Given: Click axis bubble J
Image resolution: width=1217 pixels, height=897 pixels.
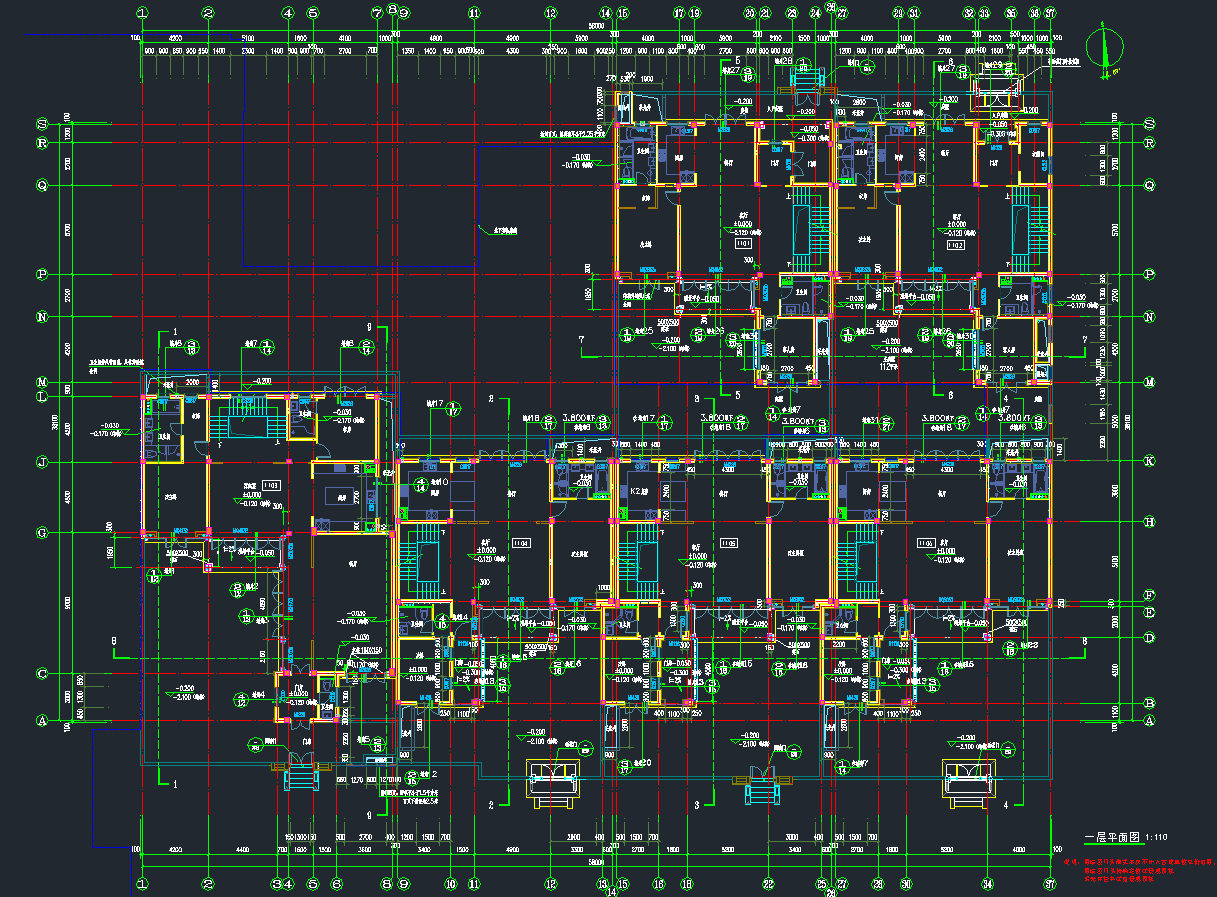Looking at the screenshot, I should pos(42,462).
